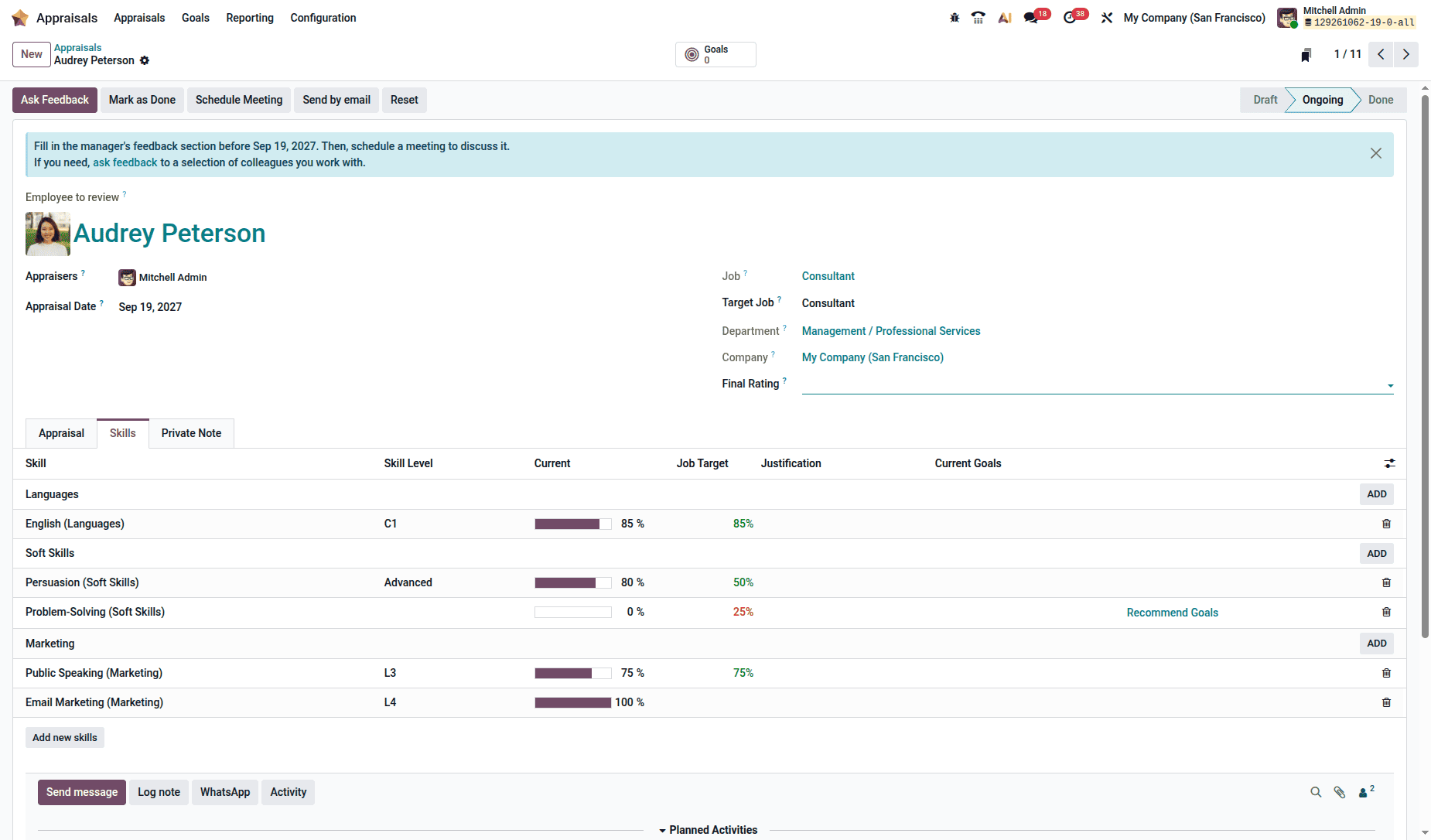Open activities clock icon with 38 badge
Viewport: 1431px width, 840px height.
[x=1070, y=18]
